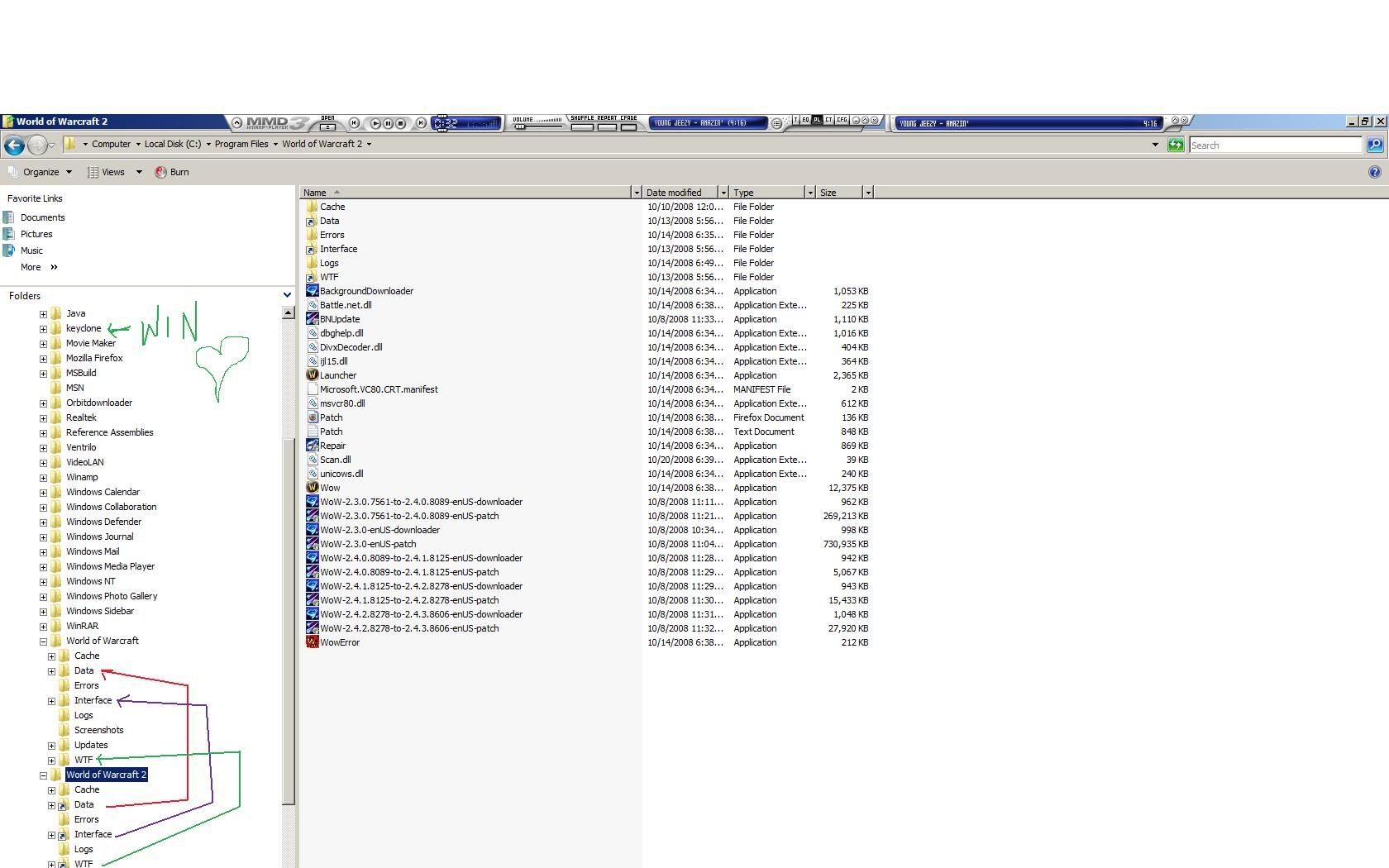The height and width of the screenshot is (868, 1389).
Task: Select the BackgroundDownloader application icon
Action: click(x=313, y=291)
